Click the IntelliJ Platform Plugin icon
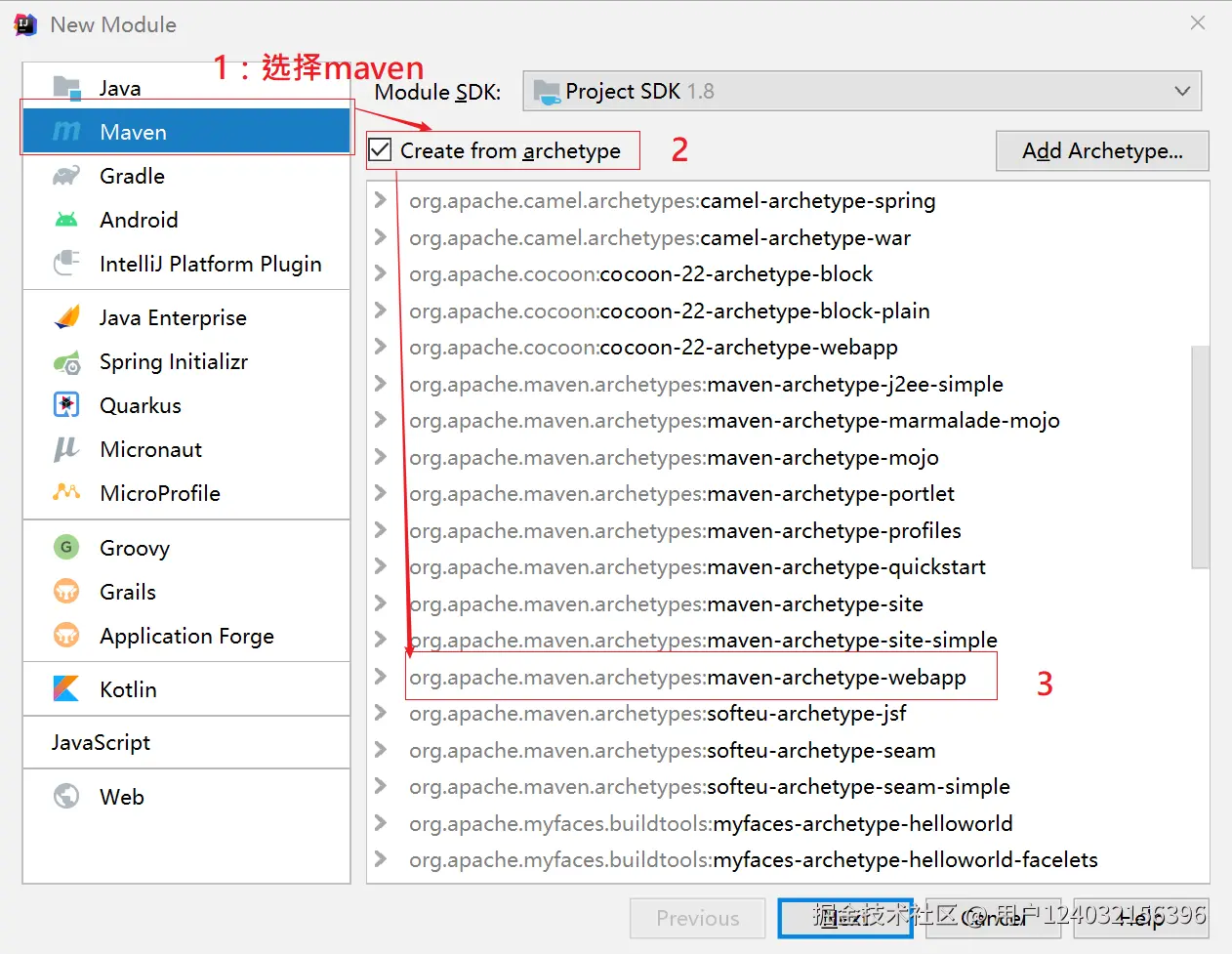The width and height of the screenshot is (1232, 954). pyautogui.click(x=66, y=264)
